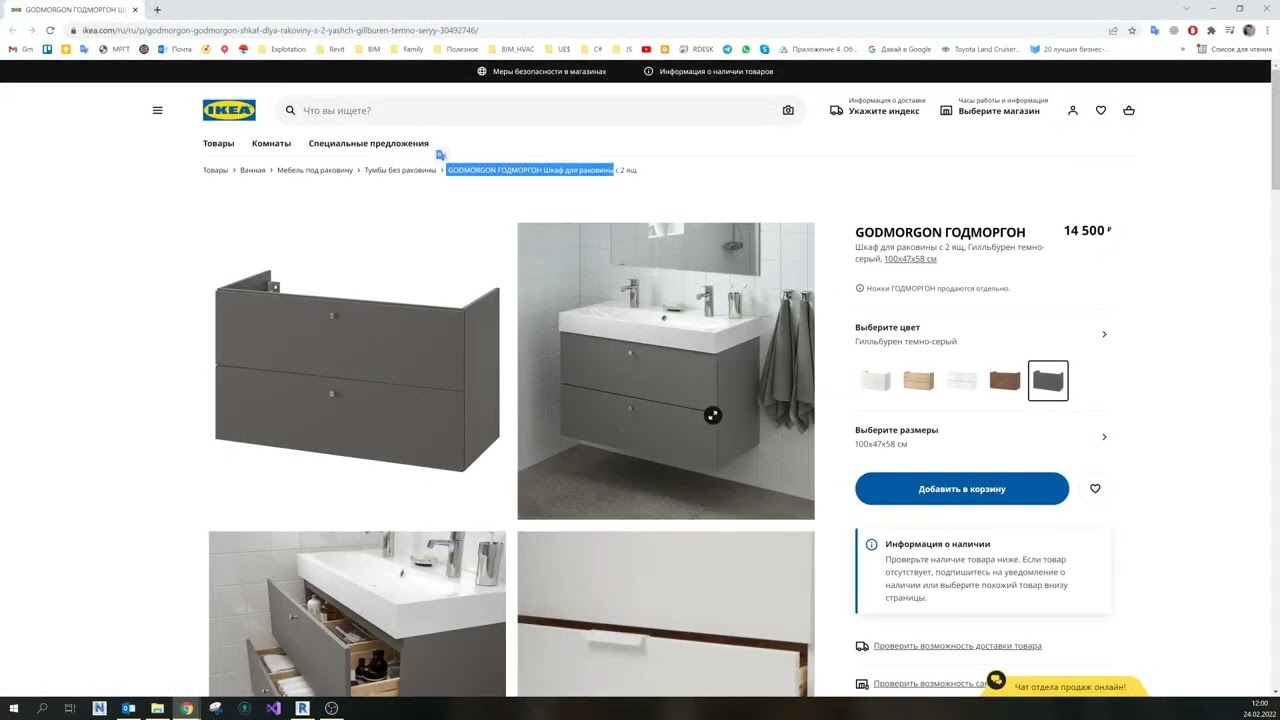Viewport: 1280px width, 720px height.
Task: Reload the page in Chrome
Action: [50, 30]
